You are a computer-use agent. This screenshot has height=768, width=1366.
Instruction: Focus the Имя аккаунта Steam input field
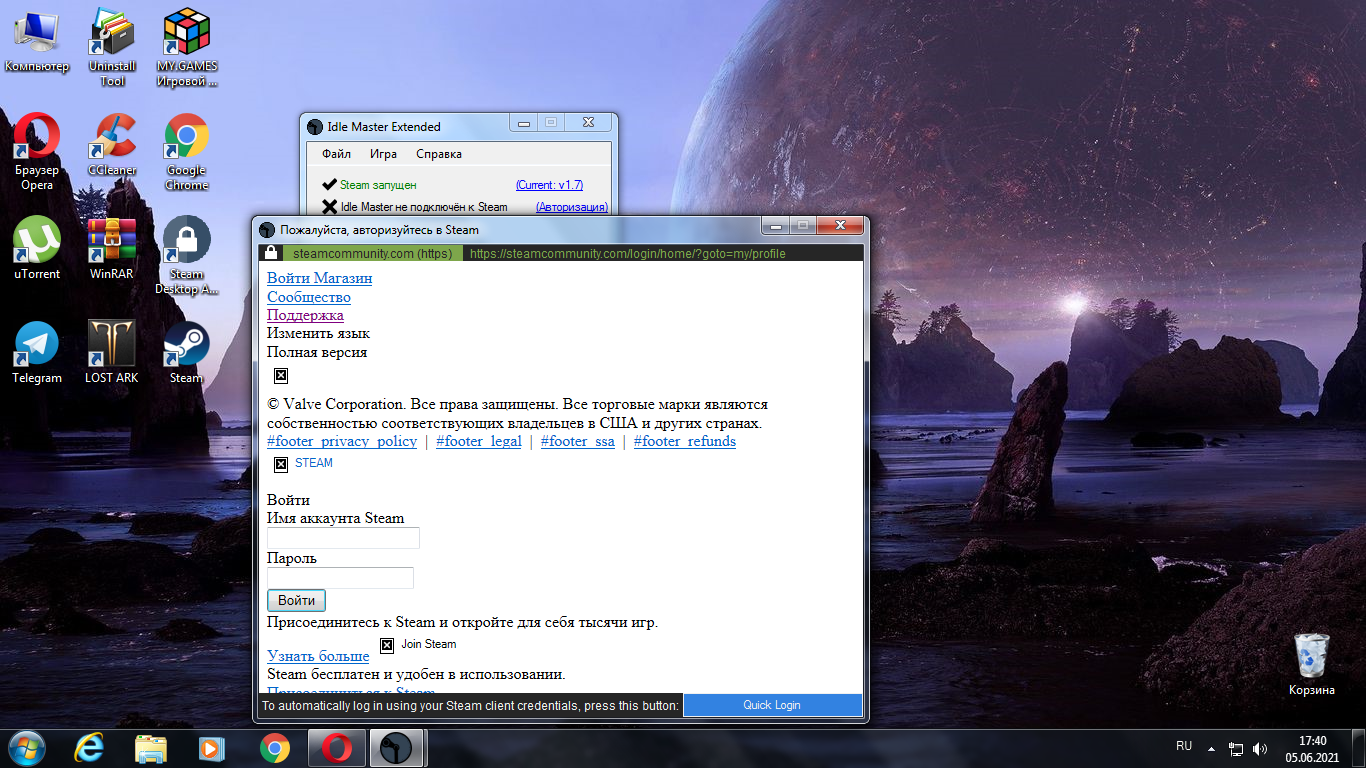[x=343, y=538]
